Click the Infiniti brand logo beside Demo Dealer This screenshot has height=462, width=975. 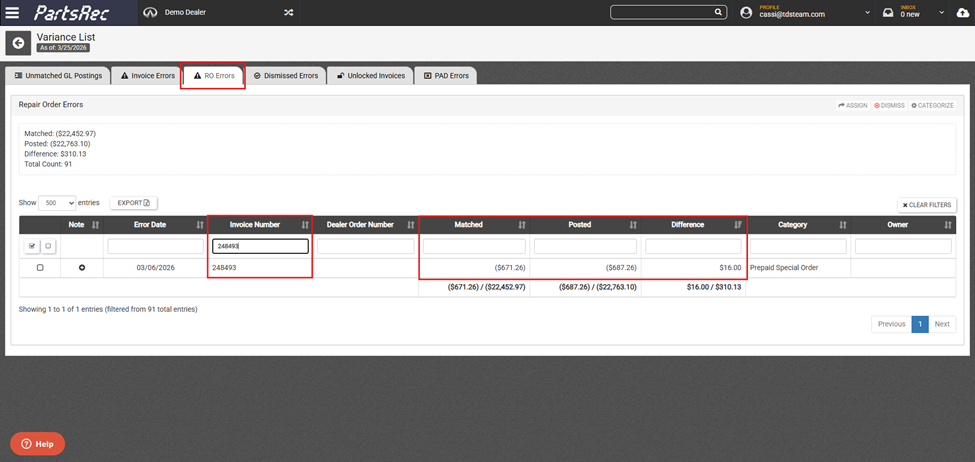tap(149, 12)
